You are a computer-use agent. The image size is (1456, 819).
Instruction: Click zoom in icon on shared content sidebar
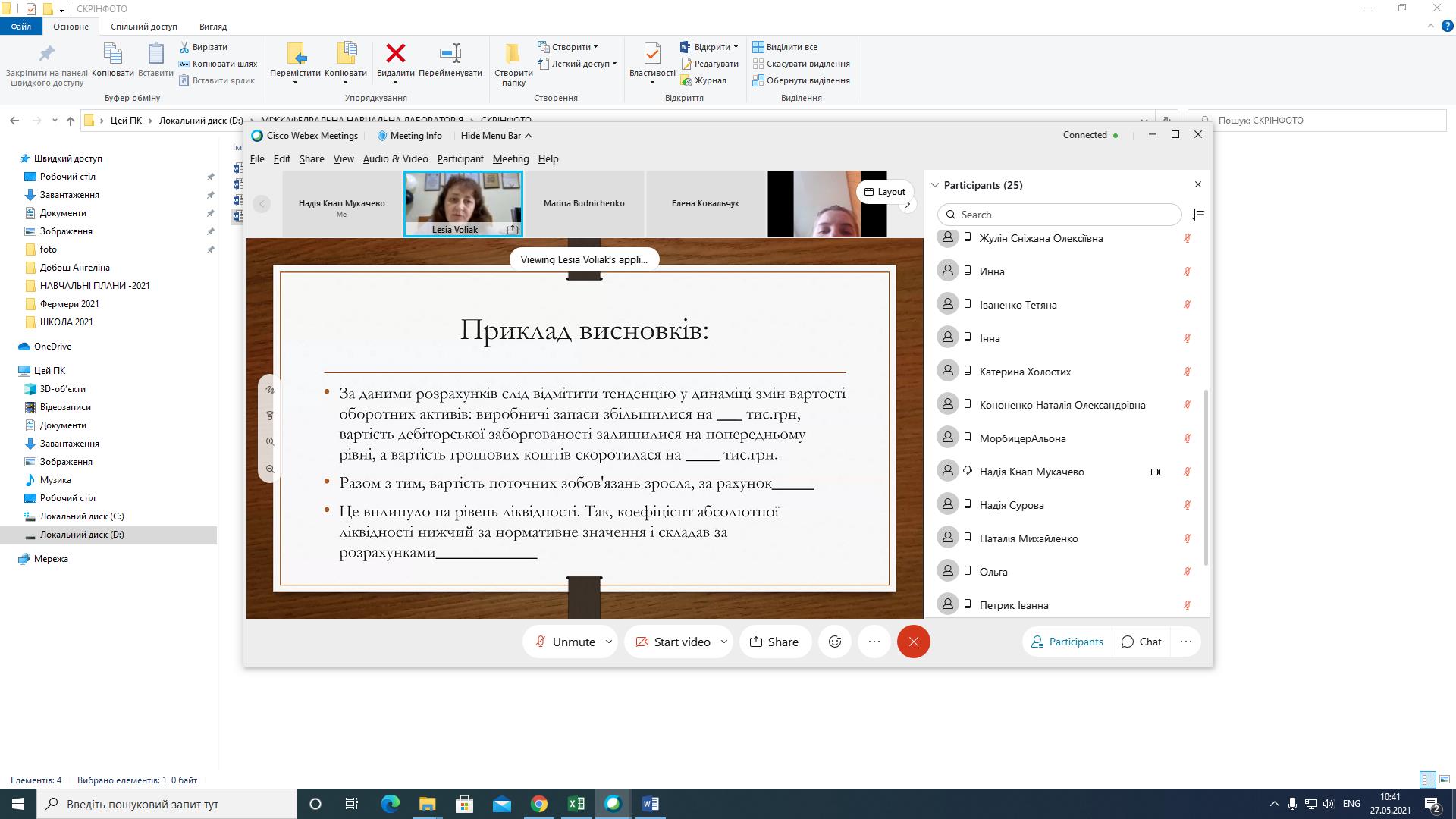click(x=270, y=441)
